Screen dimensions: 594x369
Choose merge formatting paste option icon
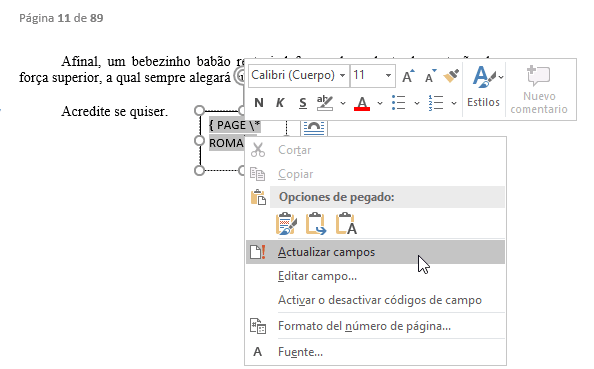pyautogui.click(x=316, y=224)
